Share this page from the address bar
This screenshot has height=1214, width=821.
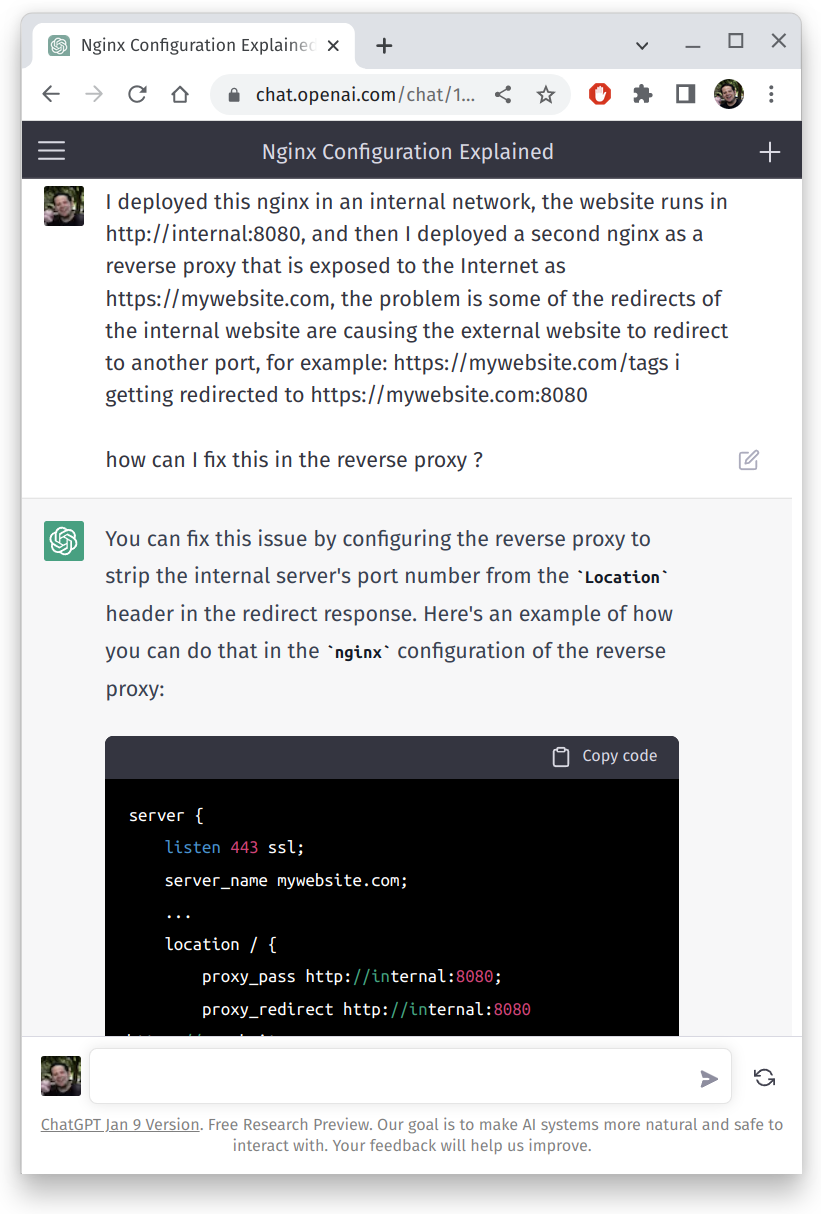(504, 95)
